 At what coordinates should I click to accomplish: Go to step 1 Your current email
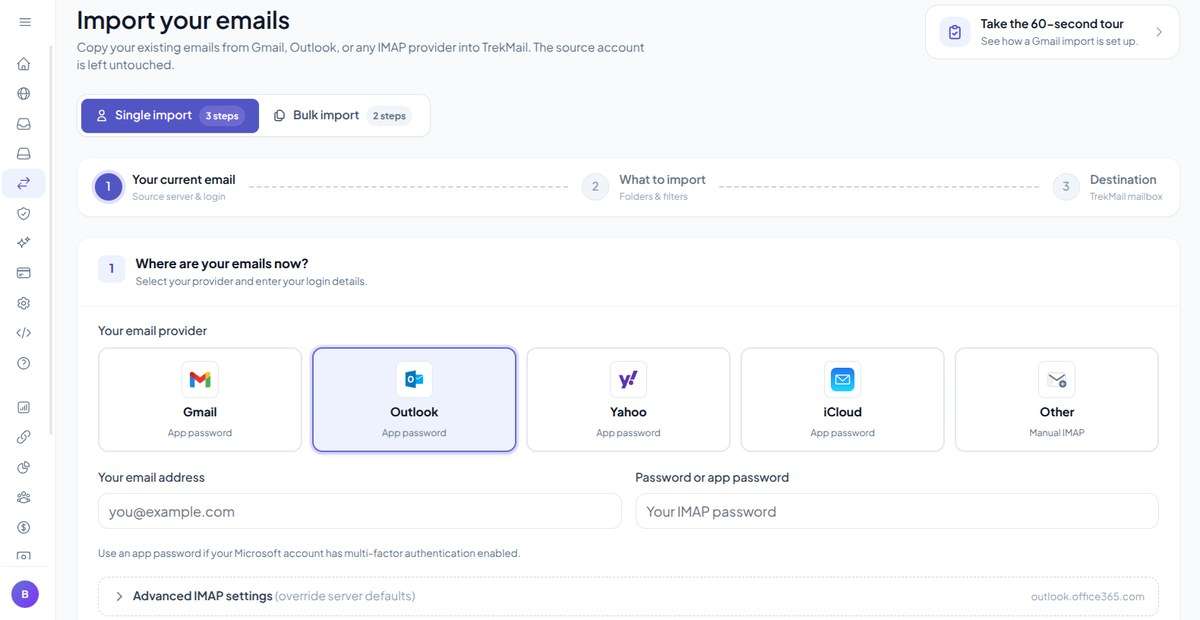point(165,187)
